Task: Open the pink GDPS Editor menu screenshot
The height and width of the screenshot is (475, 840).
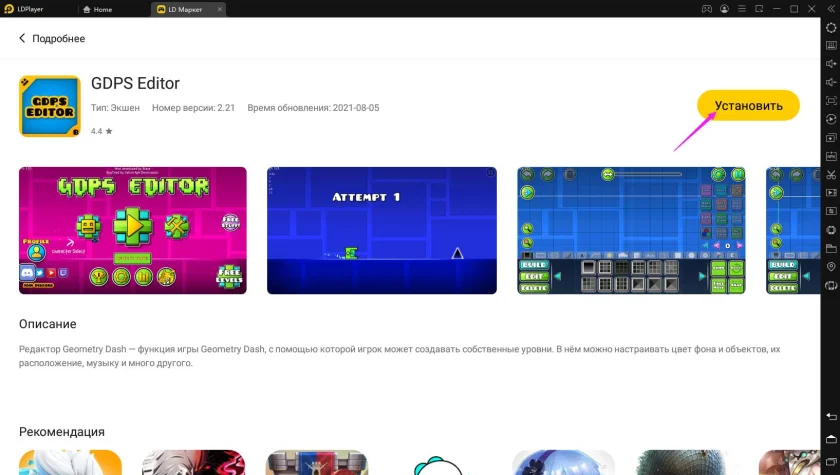Action: click(133, 230)
